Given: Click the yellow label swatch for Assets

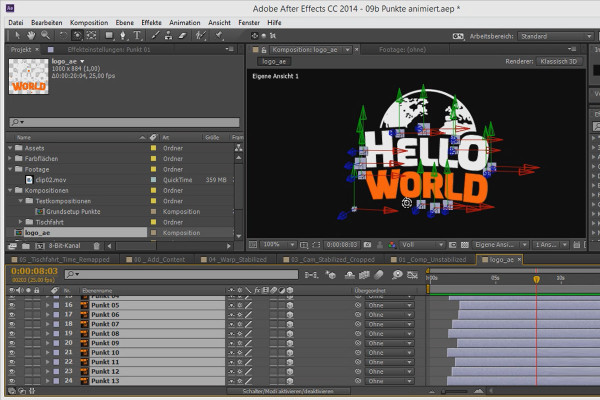Looking at the screenshot, I should pos(153,148).
